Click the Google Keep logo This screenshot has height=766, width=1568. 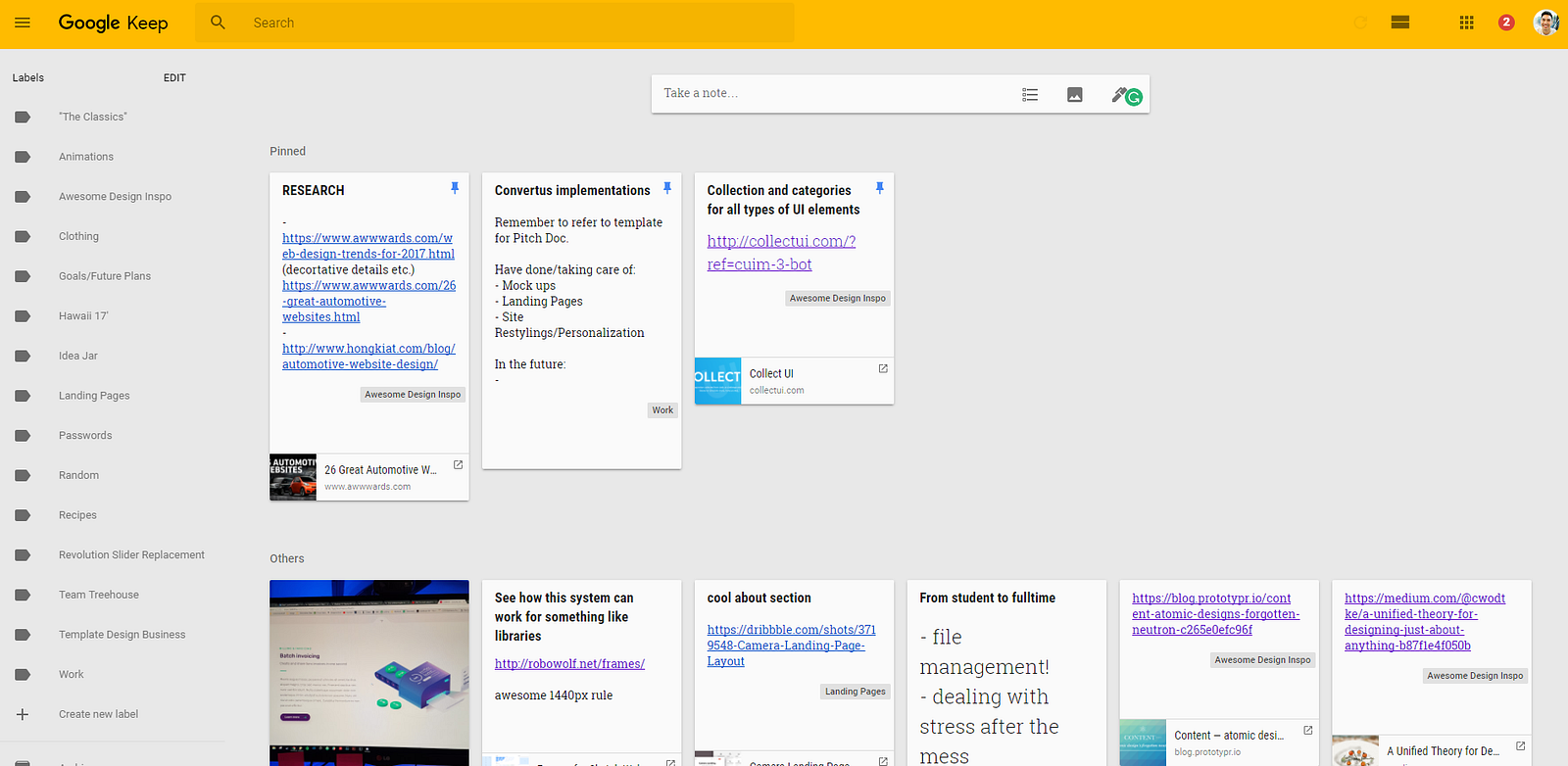pos(113,23)
